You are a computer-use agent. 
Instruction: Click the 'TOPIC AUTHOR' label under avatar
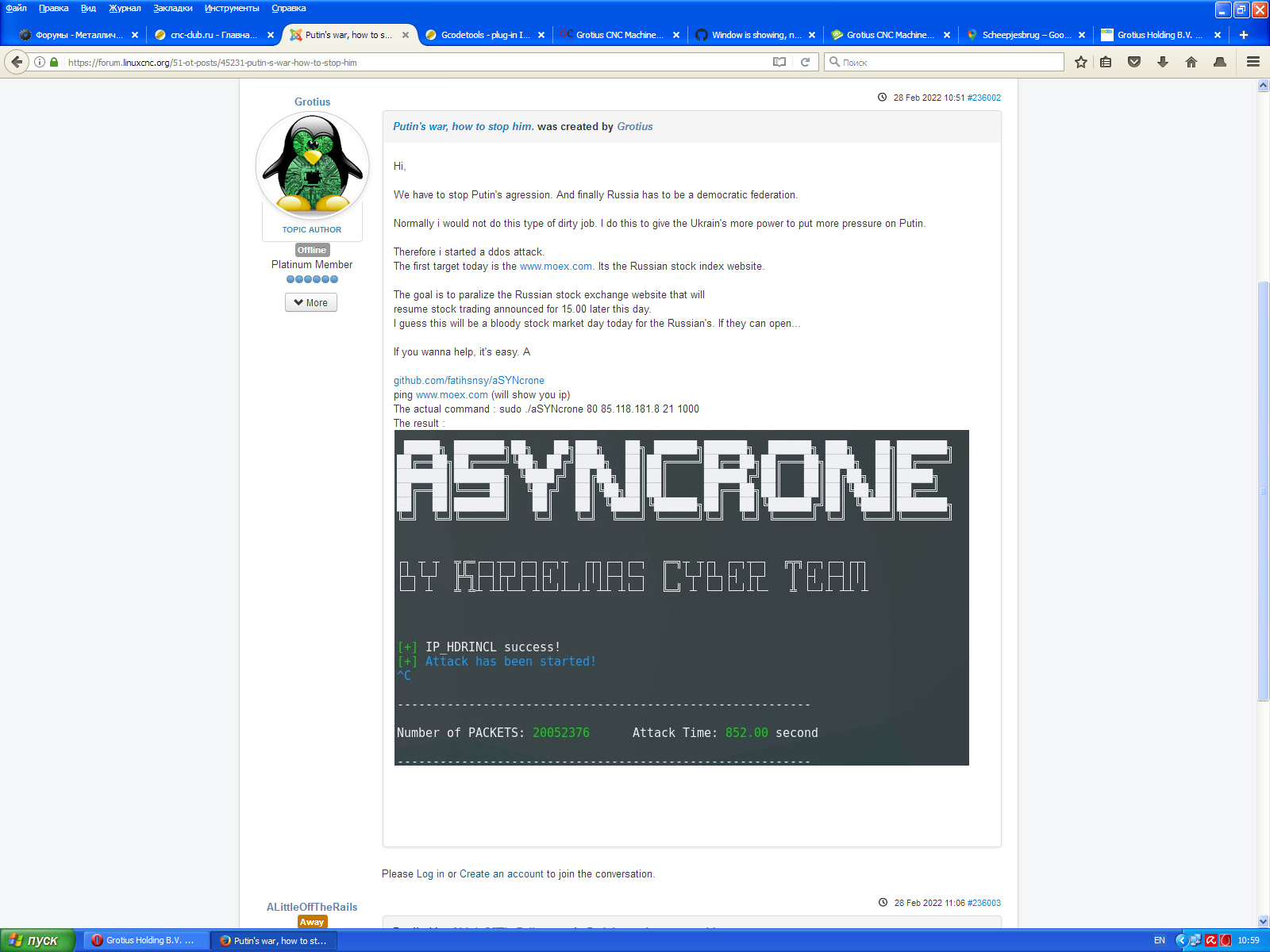coord(312,229)
